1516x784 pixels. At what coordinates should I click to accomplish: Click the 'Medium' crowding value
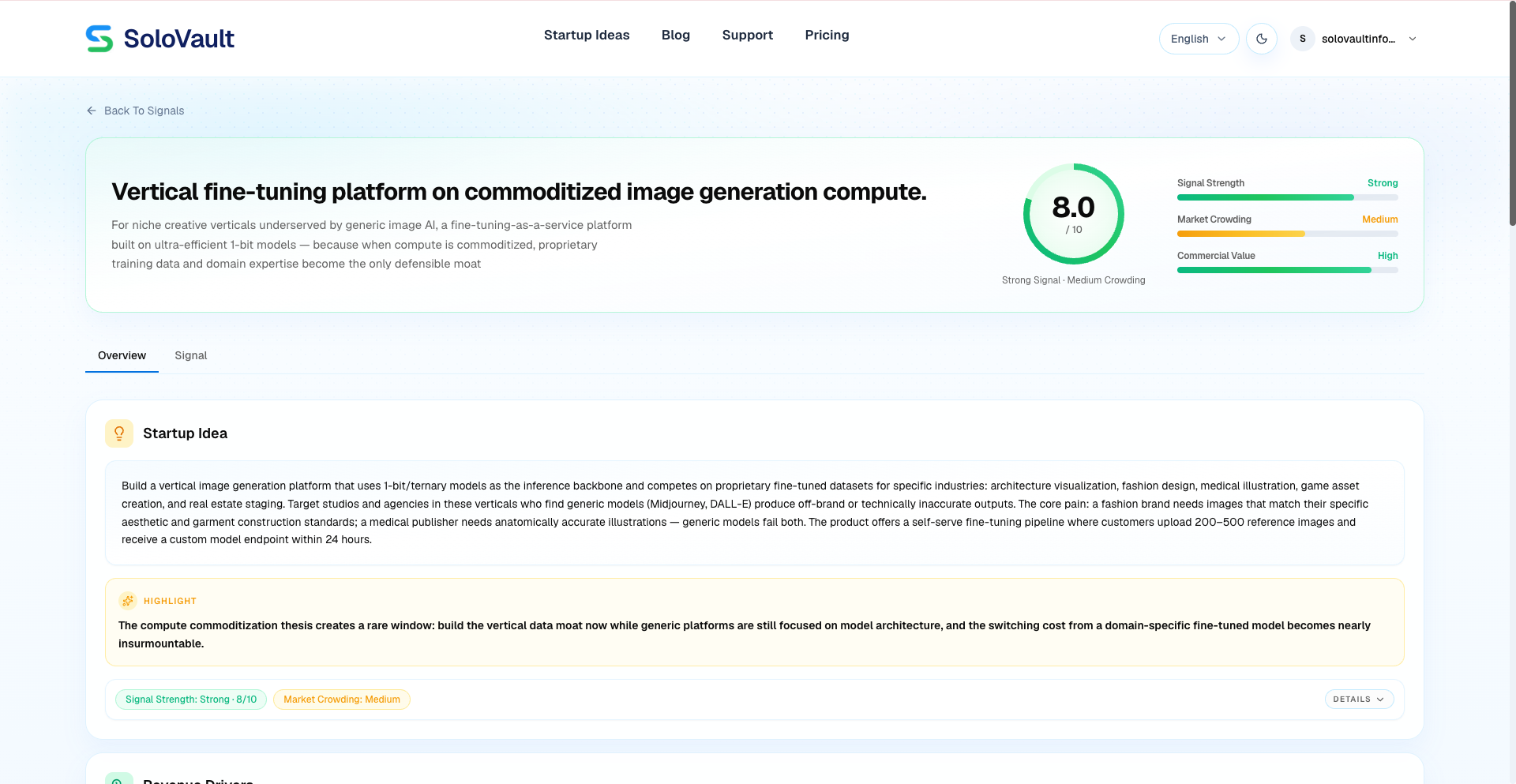point(1379,219)
